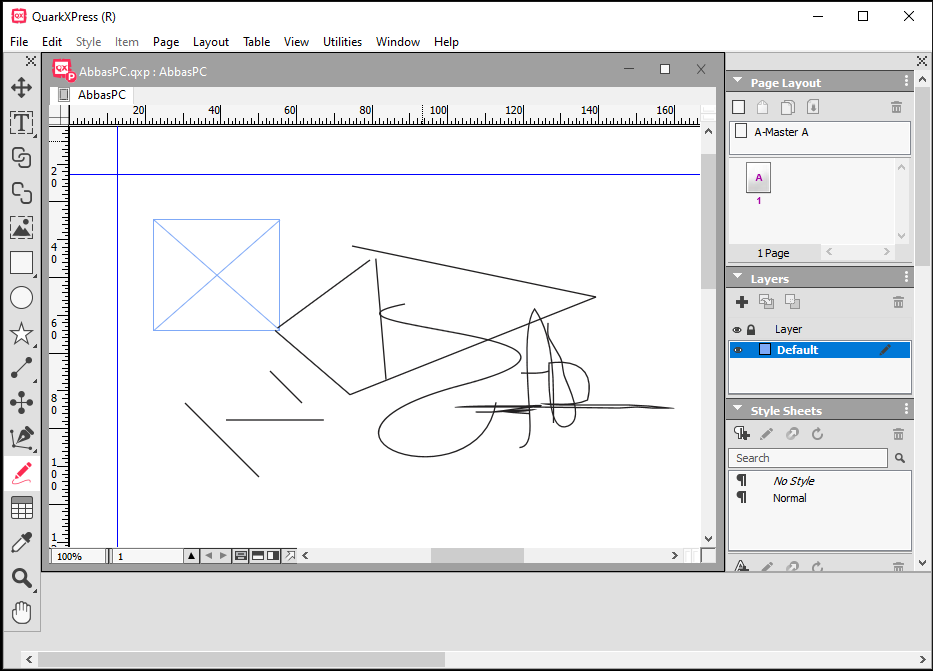Screen dimensions: 933x671
Task: Click the zoom percentage field showing 100%
Action: 78,556
